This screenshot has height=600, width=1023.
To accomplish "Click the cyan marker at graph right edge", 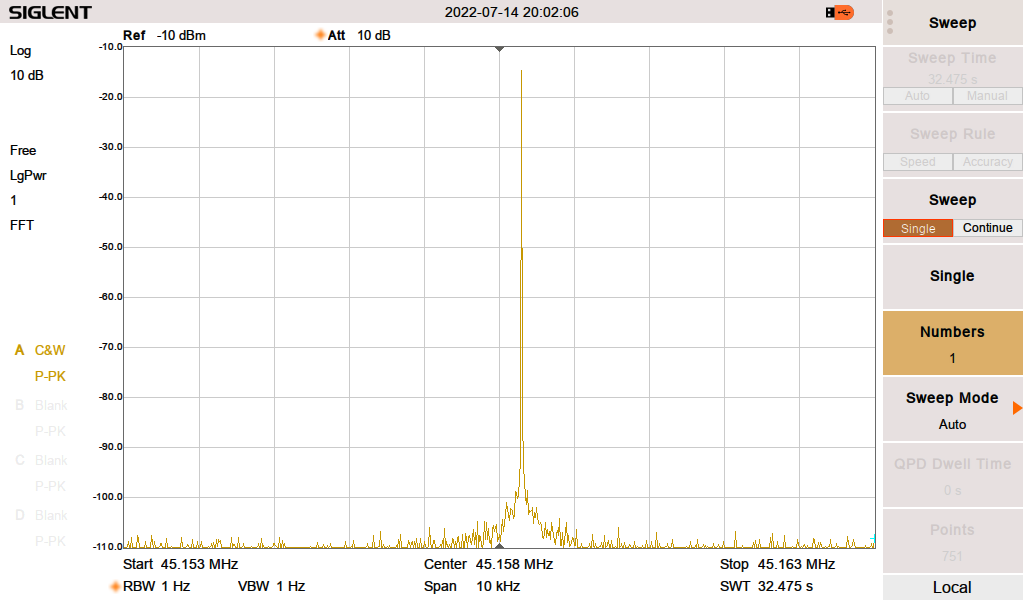I will (x=872, y=539).
